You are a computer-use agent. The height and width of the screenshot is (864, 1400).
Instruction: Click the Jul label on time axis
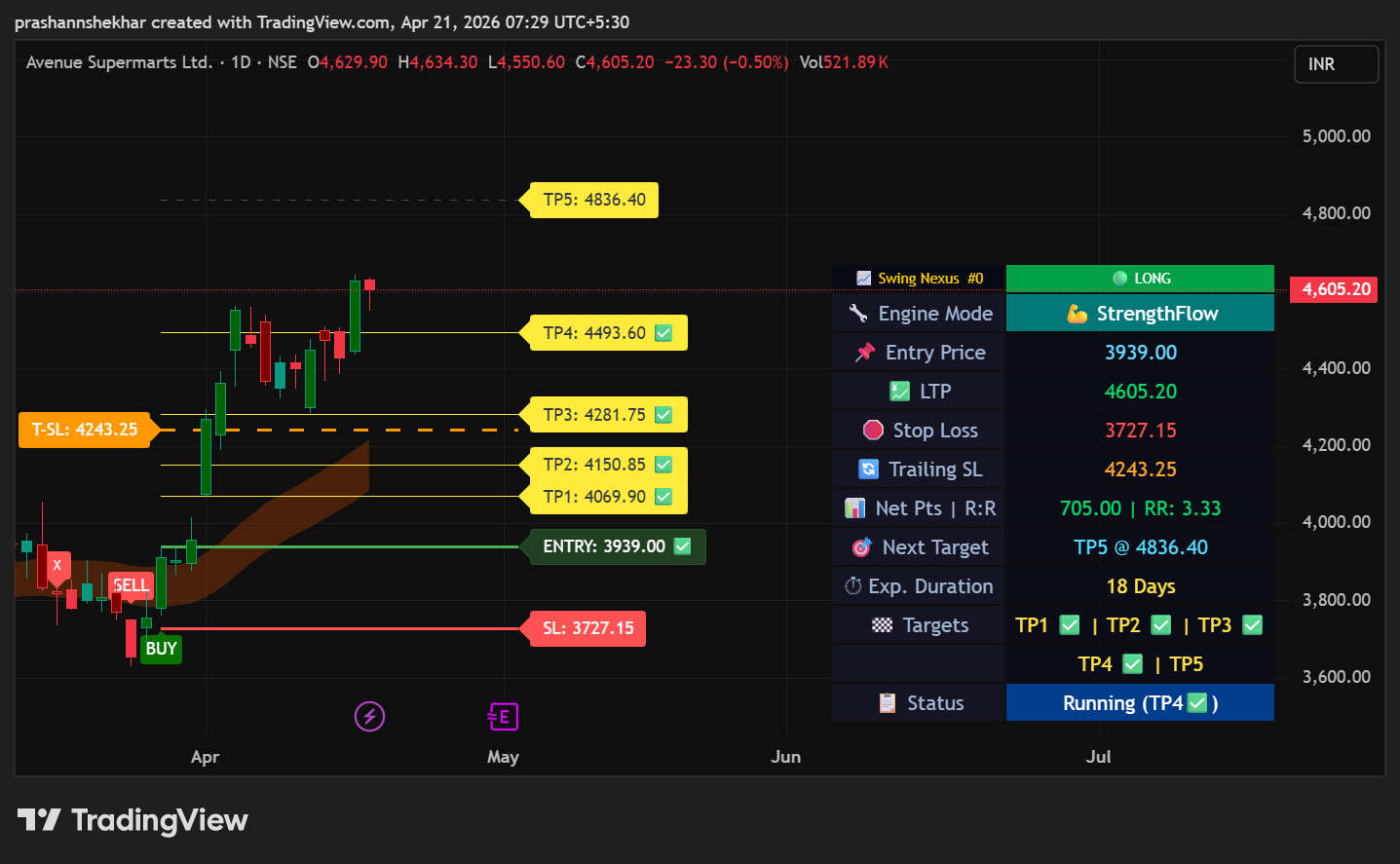pos(1098,757)
